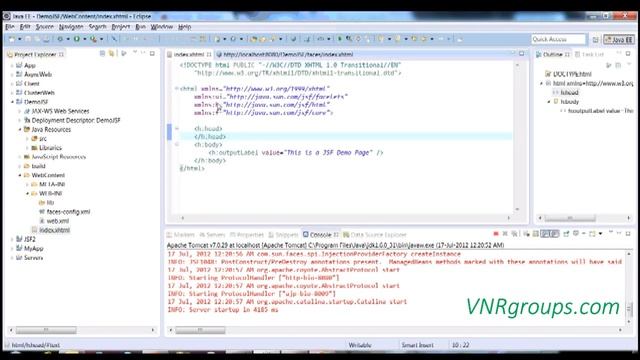
Task: Click the Save toolbar icon
Action: click(x=28, y=39)
